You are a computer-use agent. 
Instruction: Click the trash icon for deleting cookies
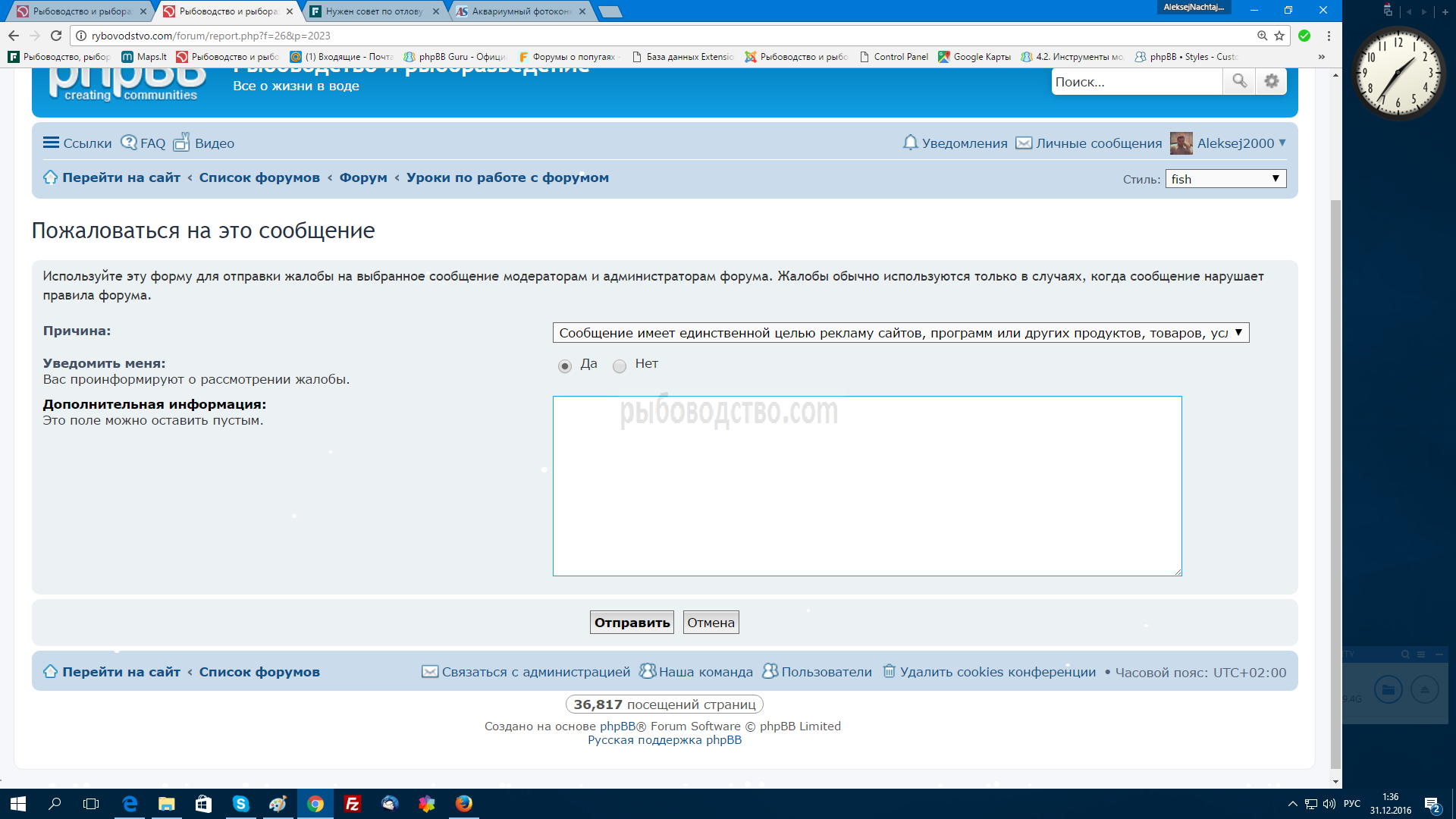pyautogui.click(x=889, y=671)
